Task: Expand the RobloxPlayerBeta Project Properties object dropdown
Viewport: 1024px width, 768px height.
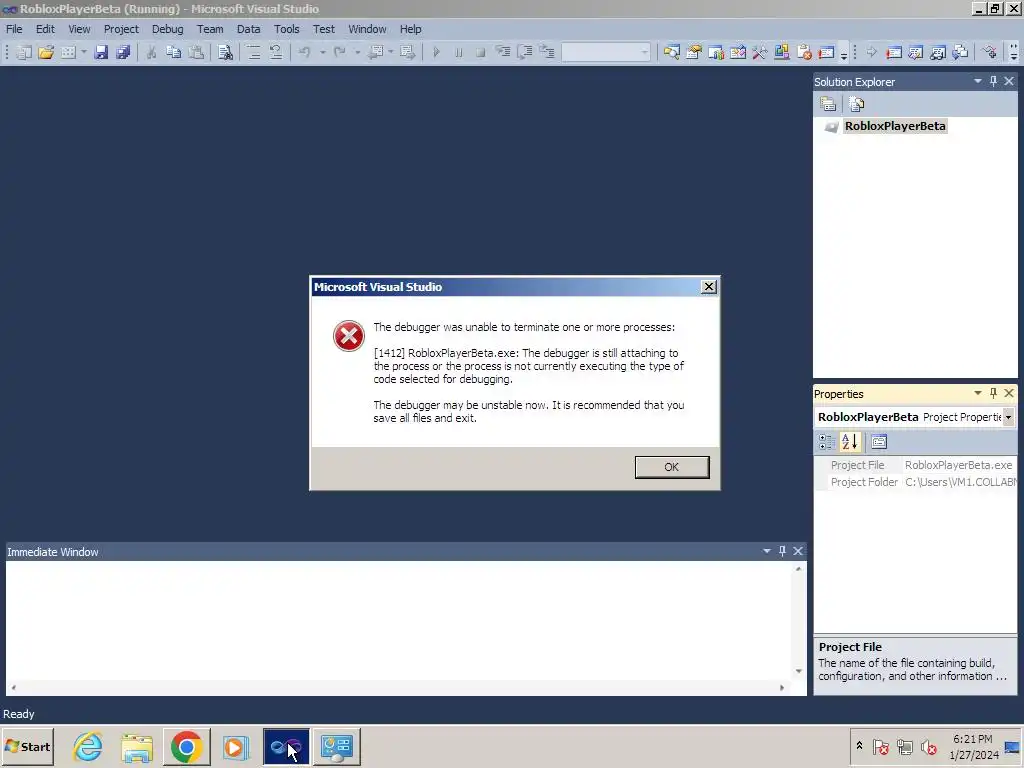Action: click(x=1008, y=417)
